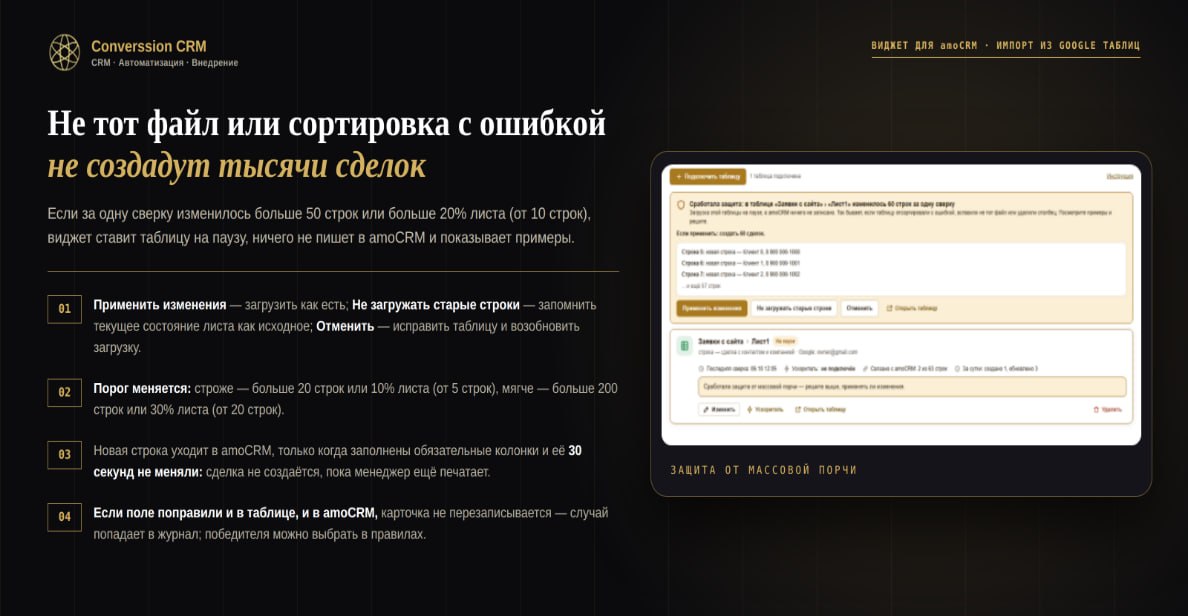The height and width of the screenshot is (616, 1188).
Task: Click the 'и ещё 57 строк' text
Action: coord(701,286)
